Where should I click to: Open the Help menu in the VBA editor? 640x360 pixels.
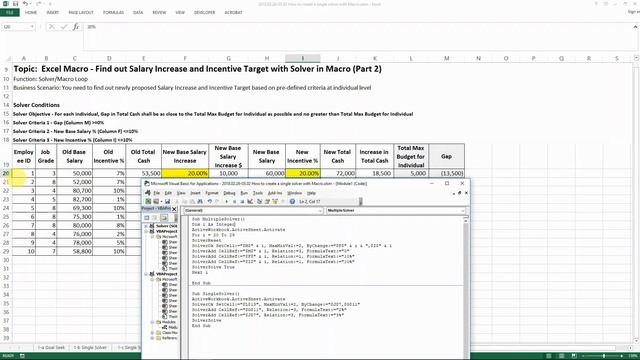coord(311,193)
